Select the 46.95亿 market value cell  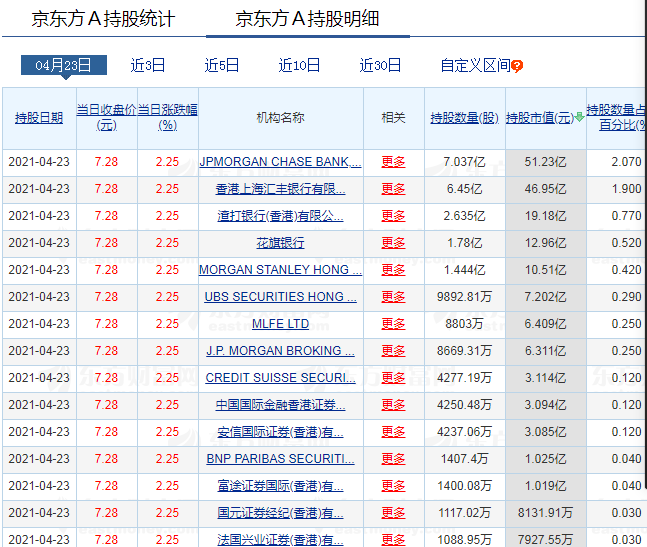coord(545,189)
